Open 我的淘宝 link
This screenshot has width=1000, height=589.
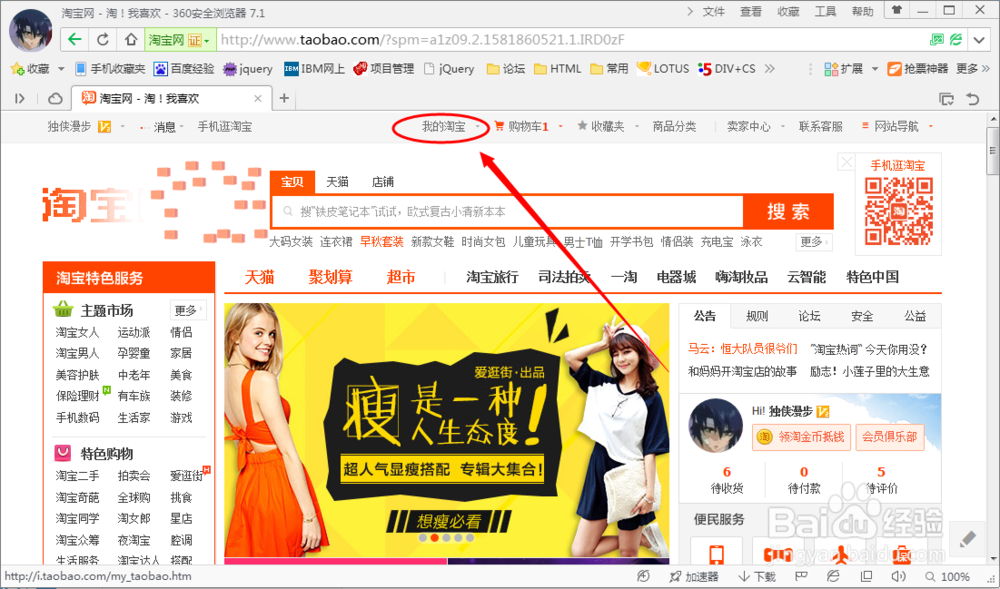point(443,127)
